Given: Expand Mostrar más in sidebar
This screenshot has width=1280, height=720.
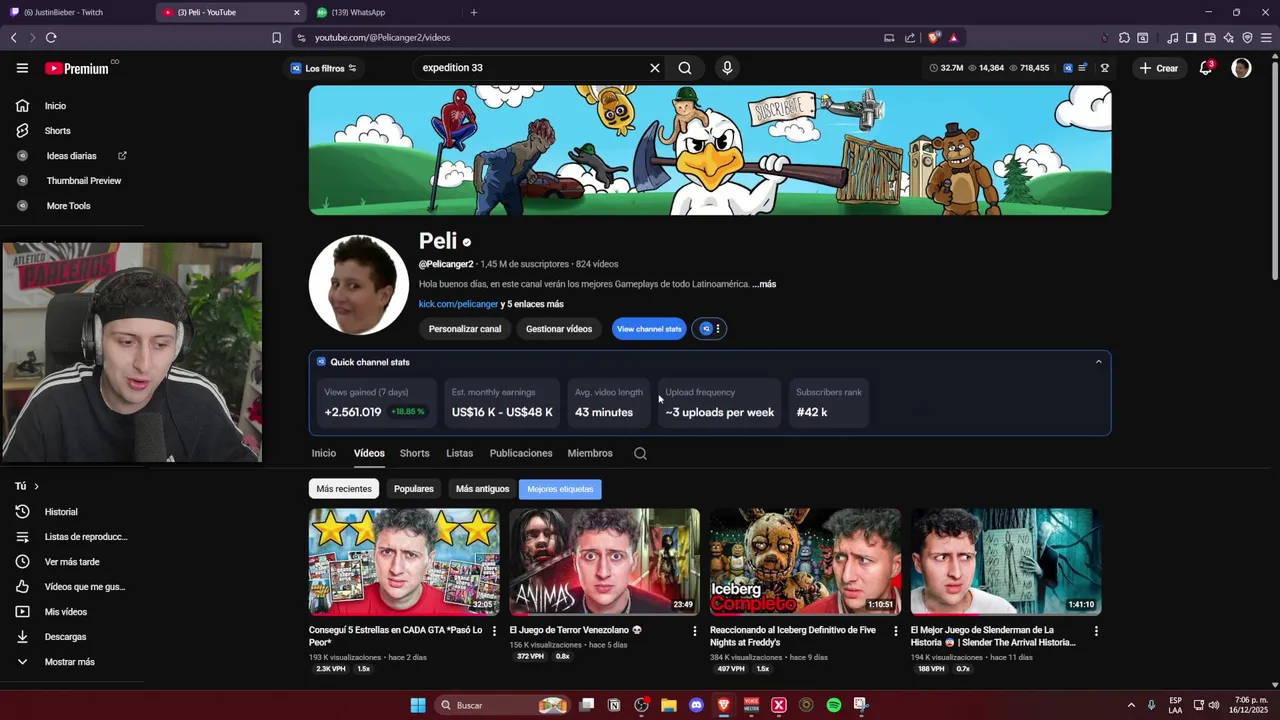Looking at the screenshot, I should [x=70, y=662].
